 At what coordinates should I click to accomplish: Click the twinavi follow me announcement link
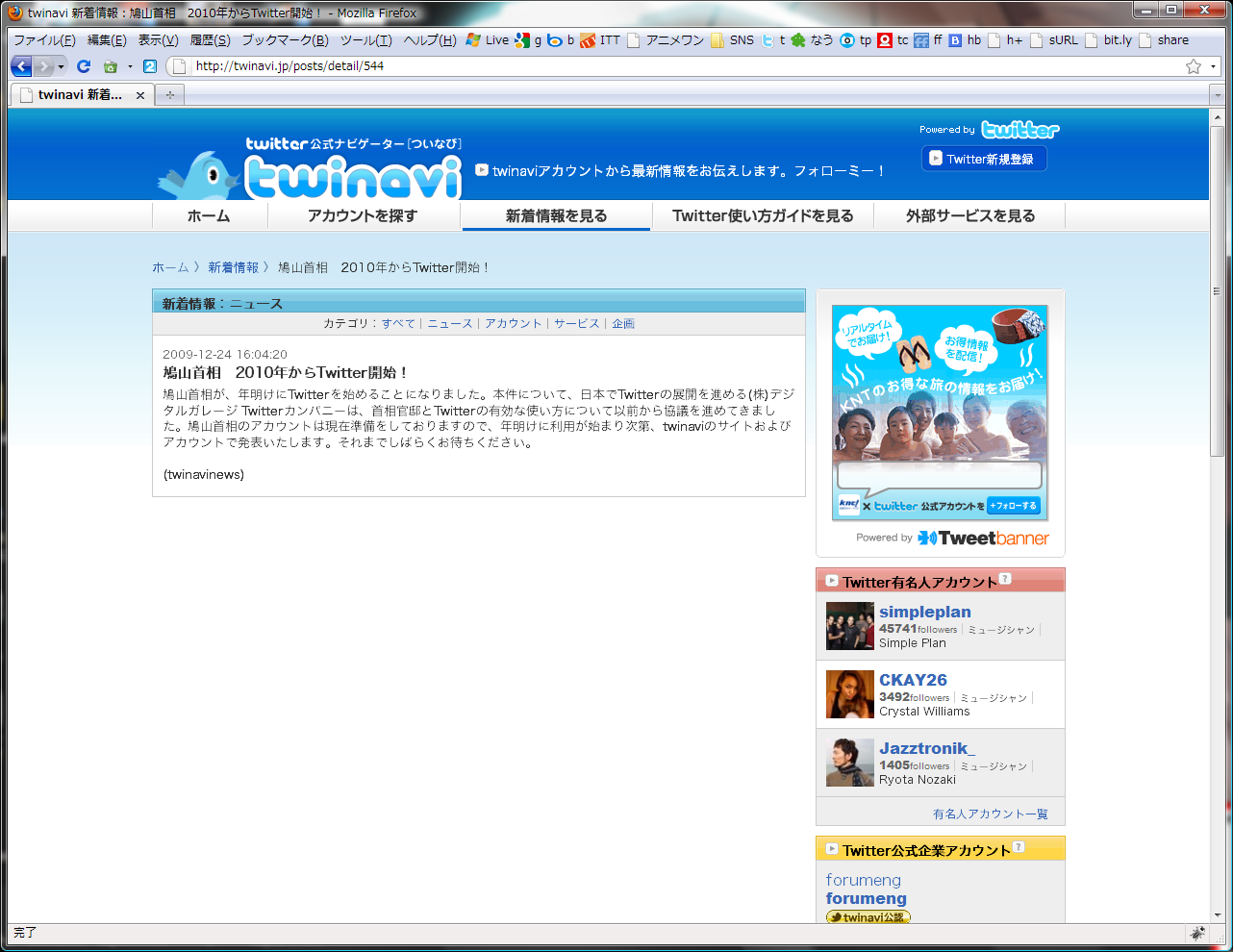point(680,170)
